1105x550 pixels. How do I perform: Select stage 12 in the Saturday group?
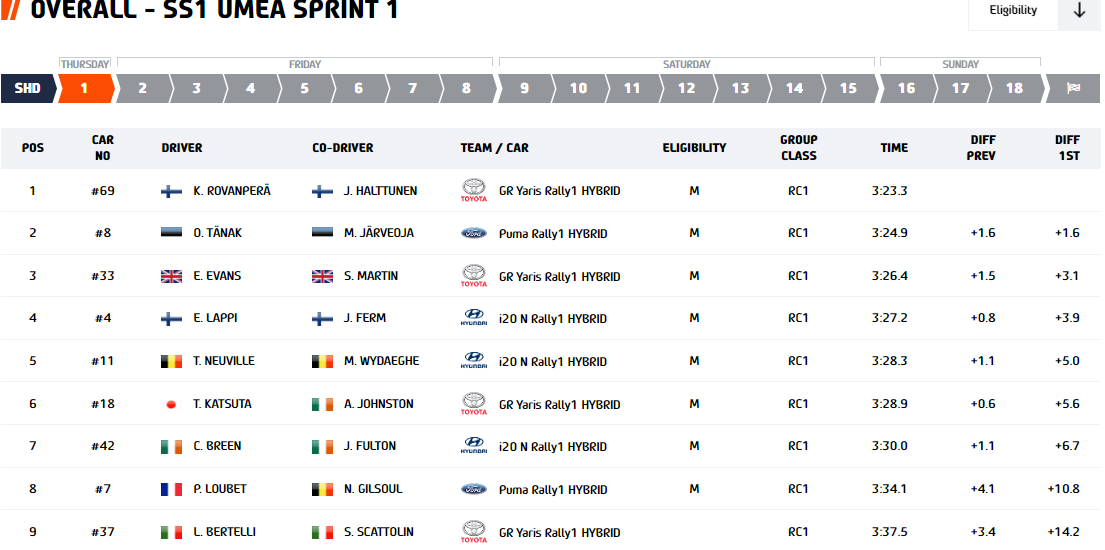point(686,88)
